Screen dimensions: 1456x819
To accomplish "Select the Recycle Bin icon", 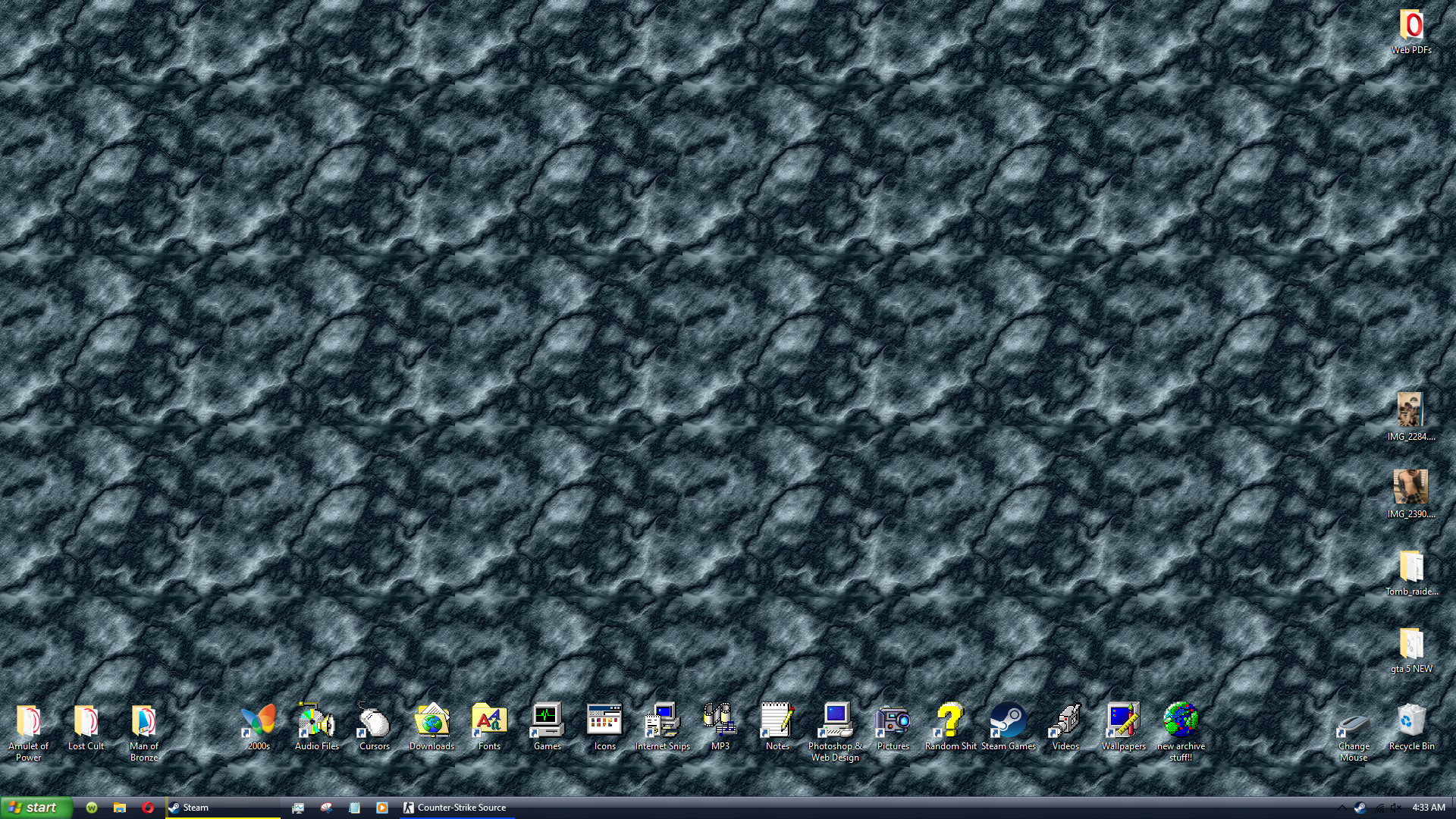I will (x=1411, y=721).
